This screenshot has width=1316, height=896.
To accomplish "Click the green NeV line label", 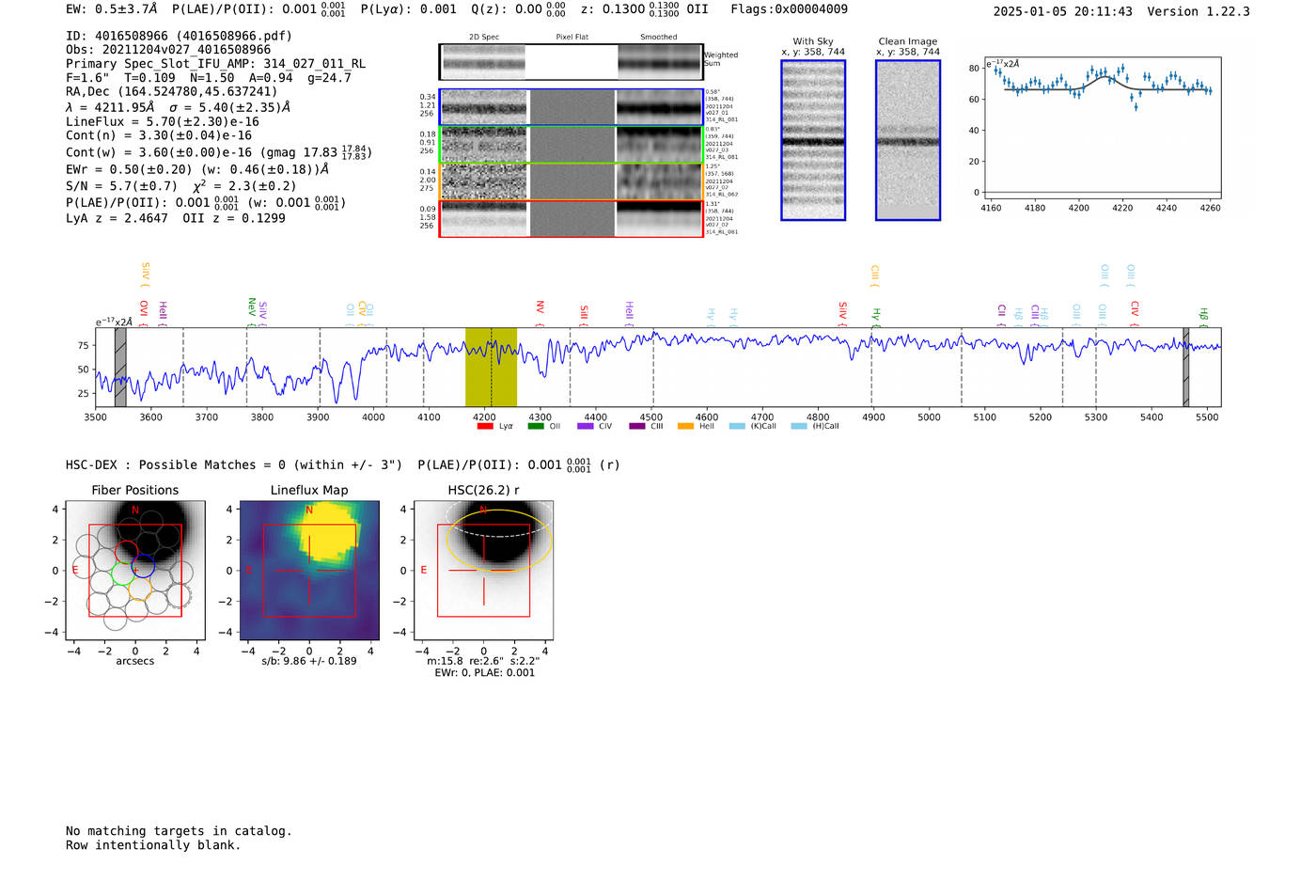I will pyautogui.click(x=251, y=310).
